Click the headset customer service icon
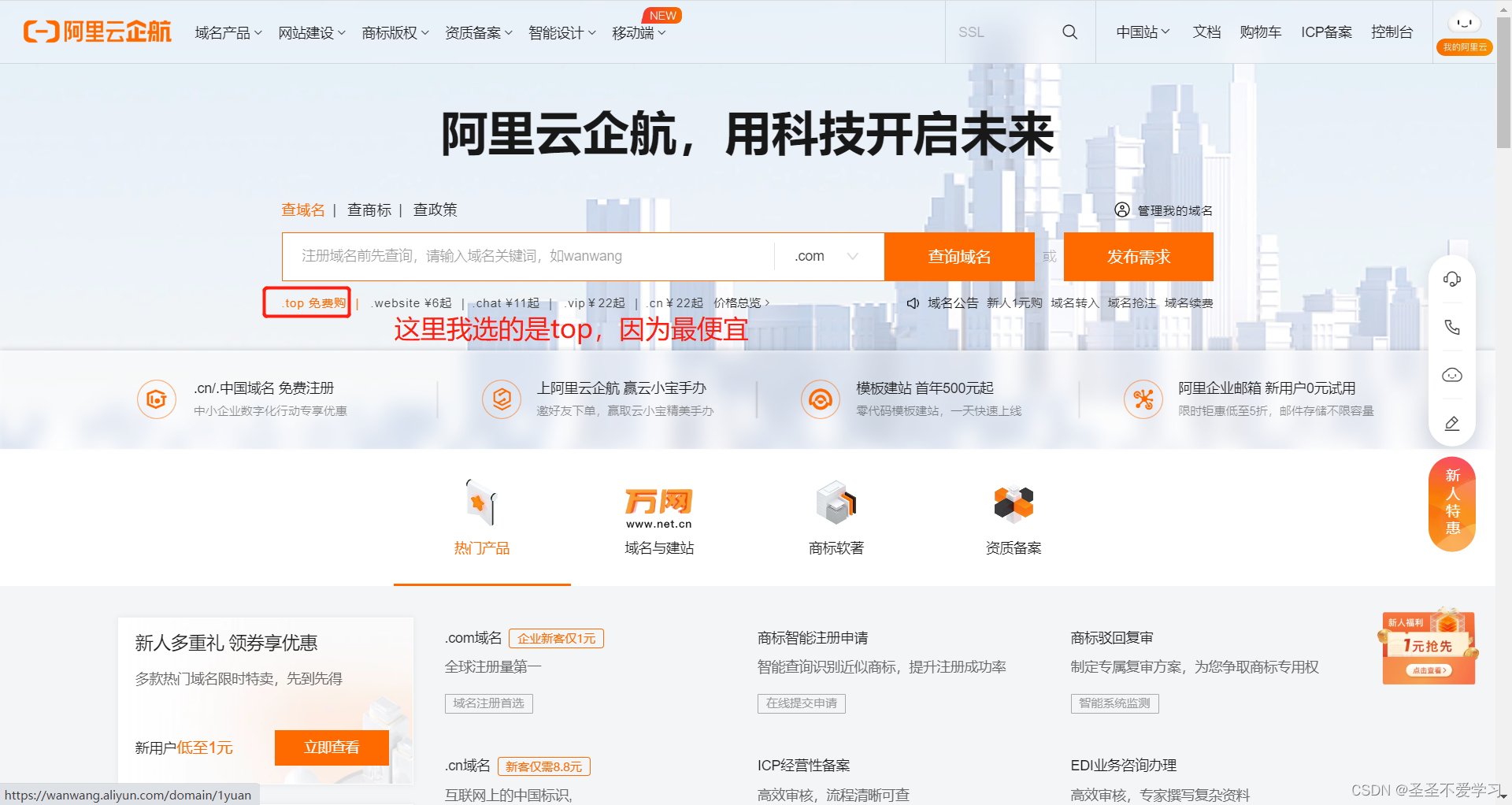 [1452, 279]
